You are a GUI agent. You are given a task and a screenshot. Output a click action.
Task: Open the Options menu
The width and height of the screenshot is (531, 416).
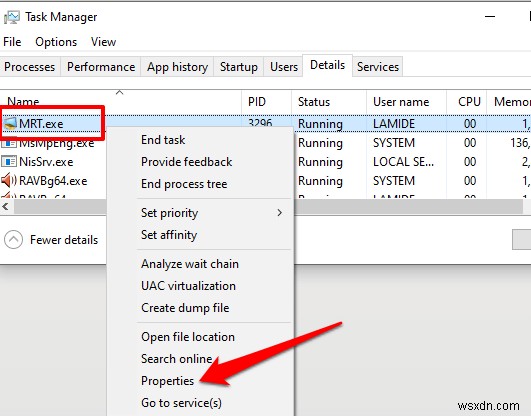[56, 42]
